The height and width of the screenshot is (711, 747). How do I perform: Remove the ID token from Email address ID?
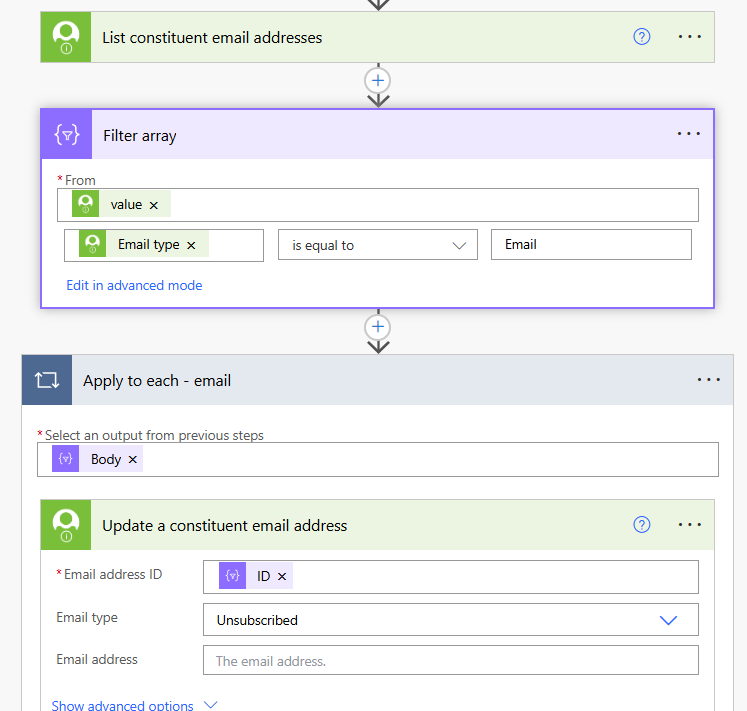point(282,577)
